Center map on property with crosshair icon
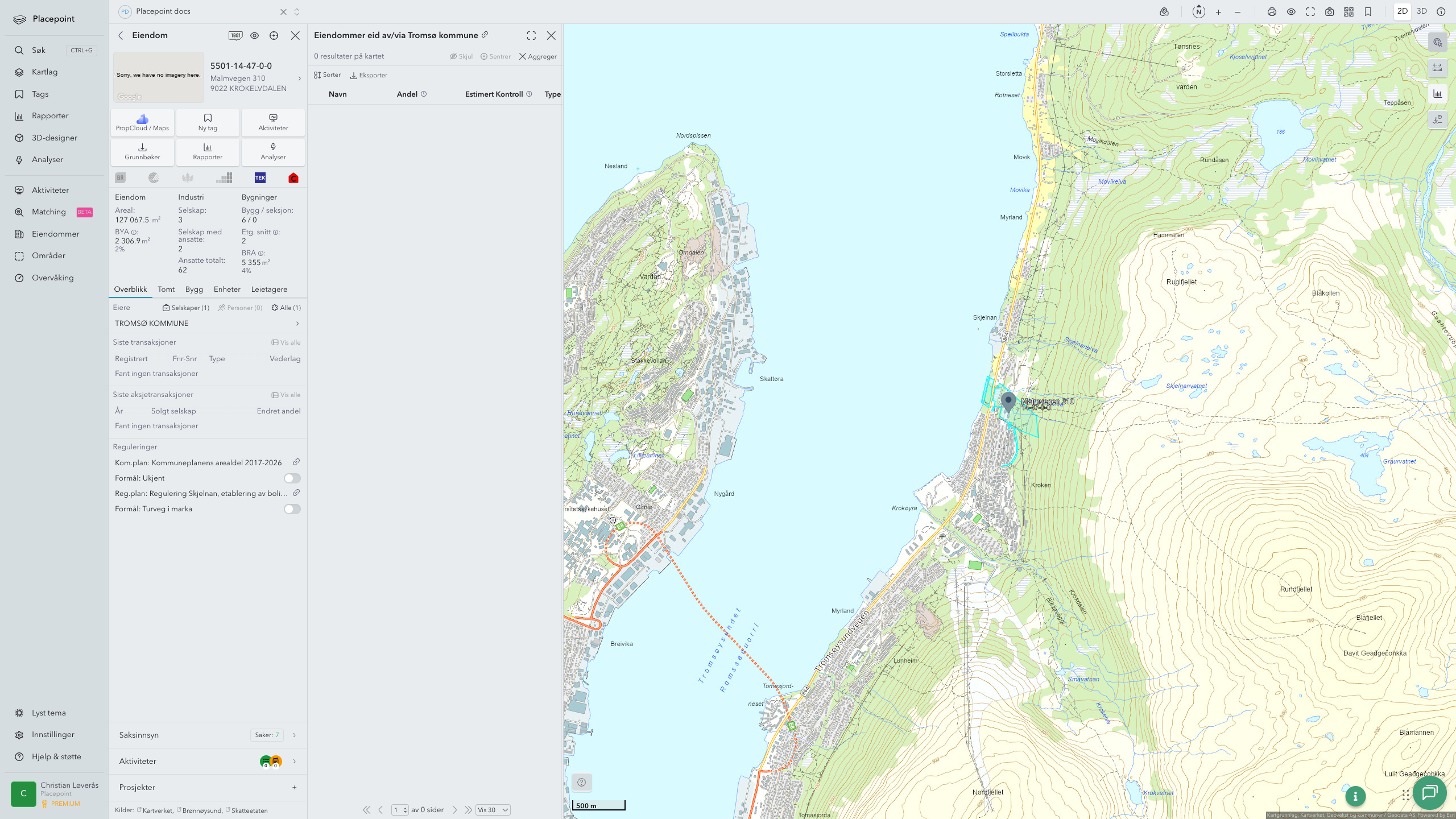 coord(274,35)
